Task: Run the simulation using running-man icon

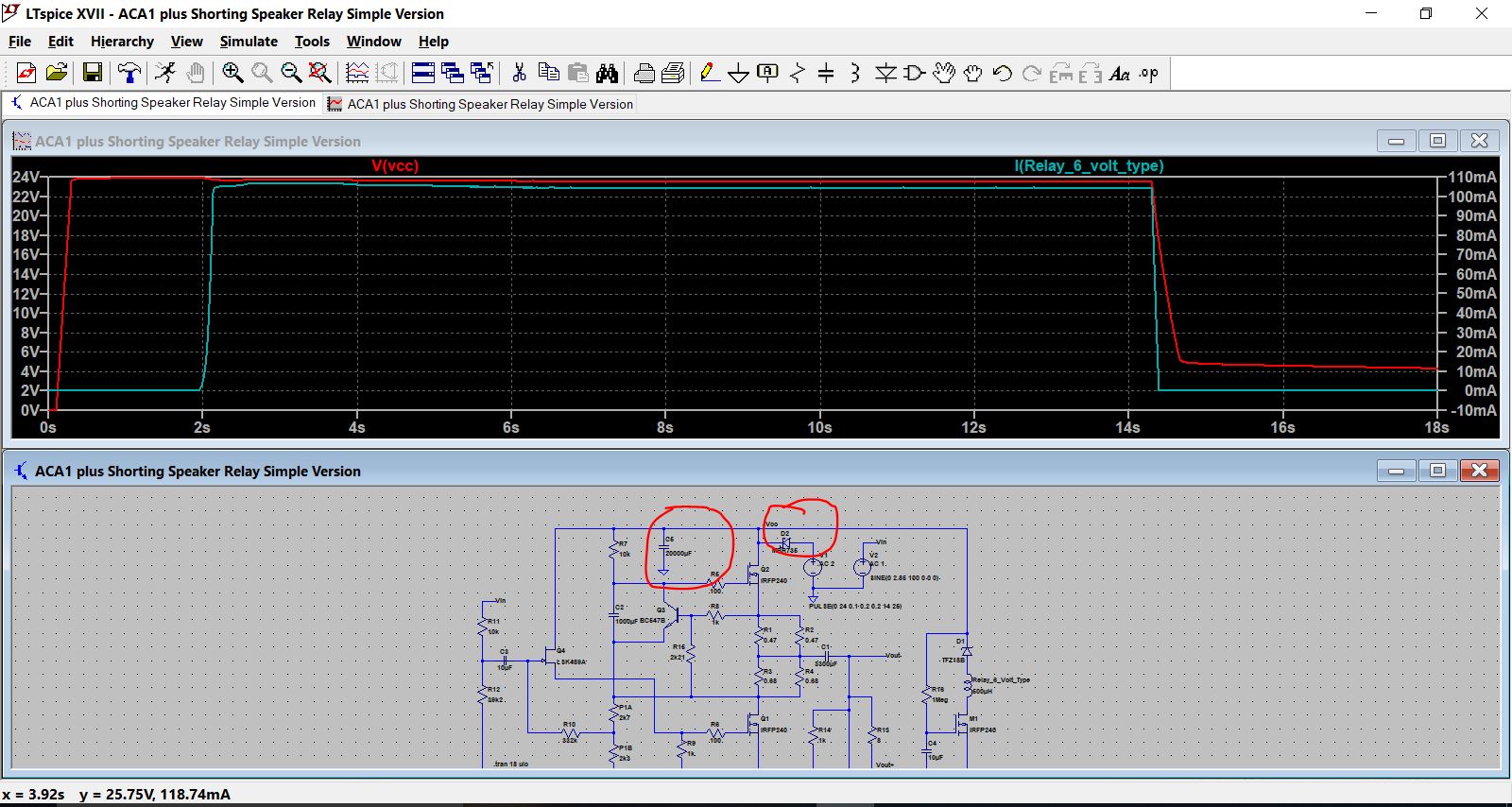Action: pyautogui.click(x=165, y=73)
